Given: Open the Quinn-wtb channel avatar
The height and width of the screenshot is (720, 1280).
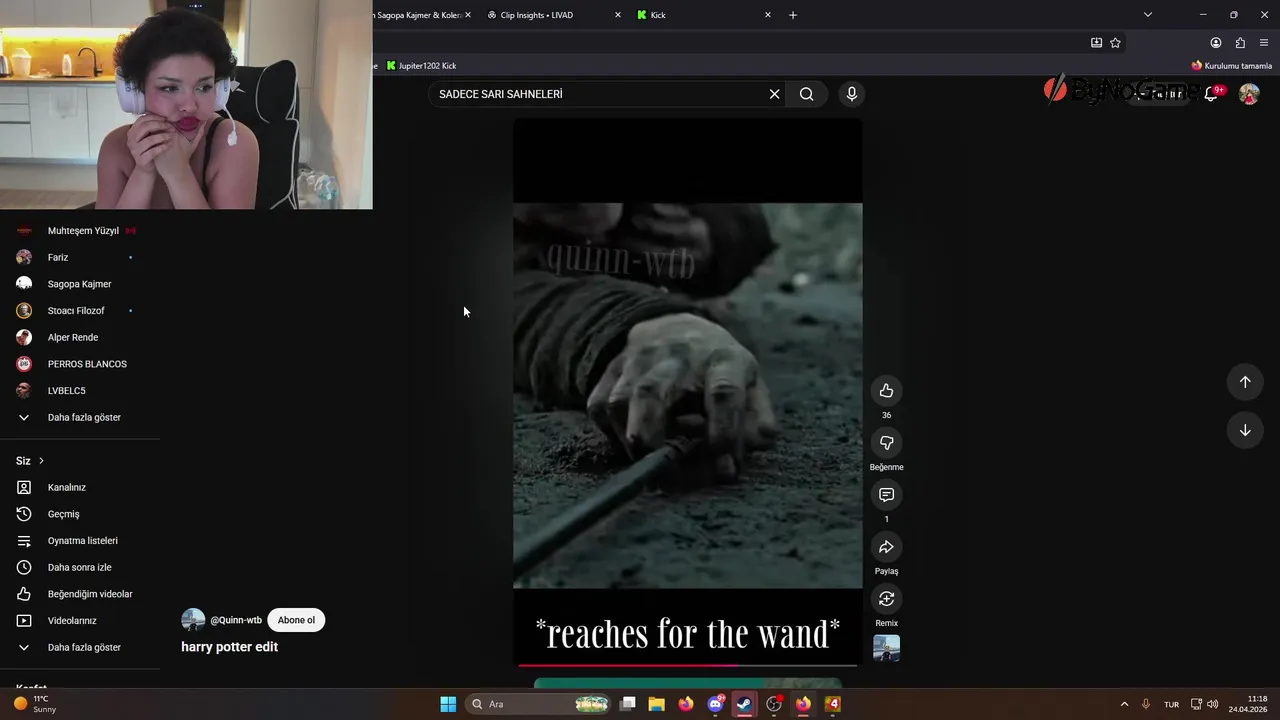Looking at the screenshot, I should 193,620.
